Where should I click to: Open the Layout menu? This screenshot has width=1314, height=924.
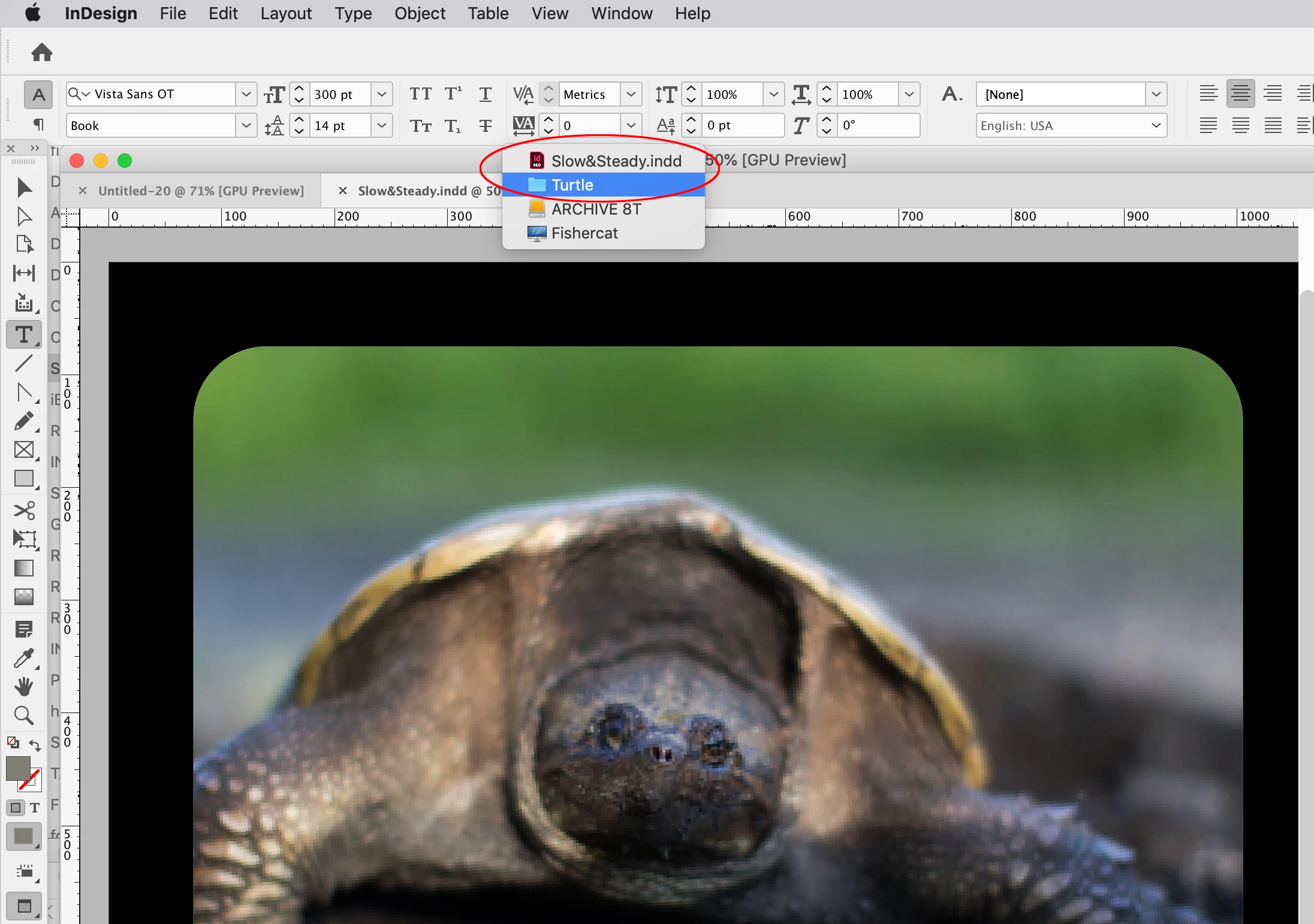pyautogui.click(x=285, y=13)
